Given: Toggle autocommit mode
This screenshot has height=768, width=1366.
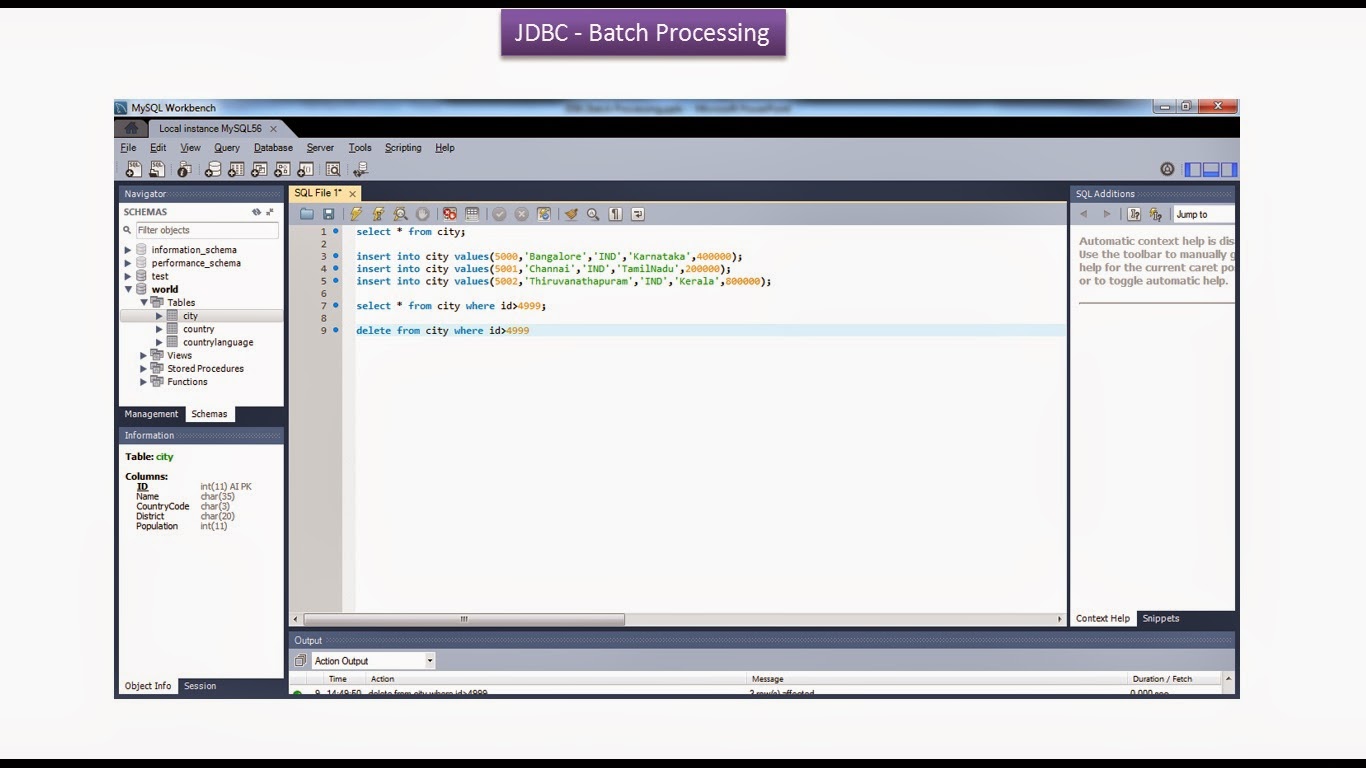Looking at the screenshot, I should click(543, 213).
